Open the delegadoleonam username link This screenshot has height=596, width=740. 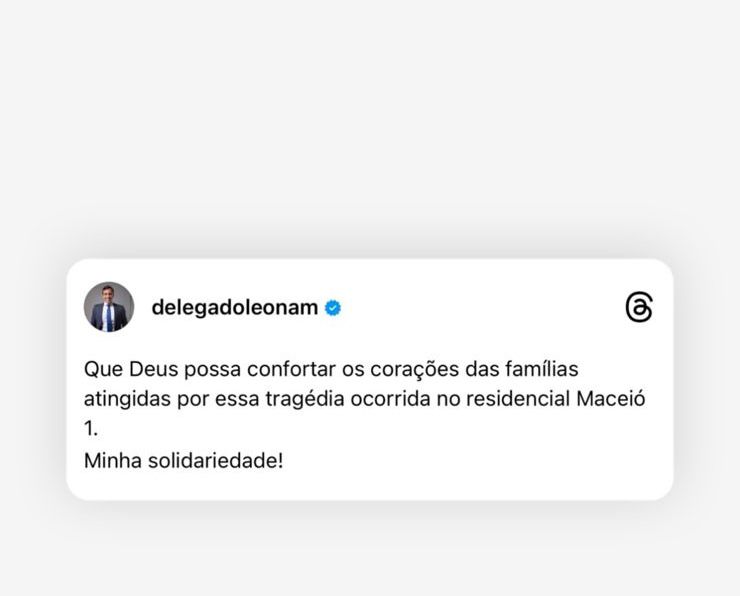[x=235, y=308]
